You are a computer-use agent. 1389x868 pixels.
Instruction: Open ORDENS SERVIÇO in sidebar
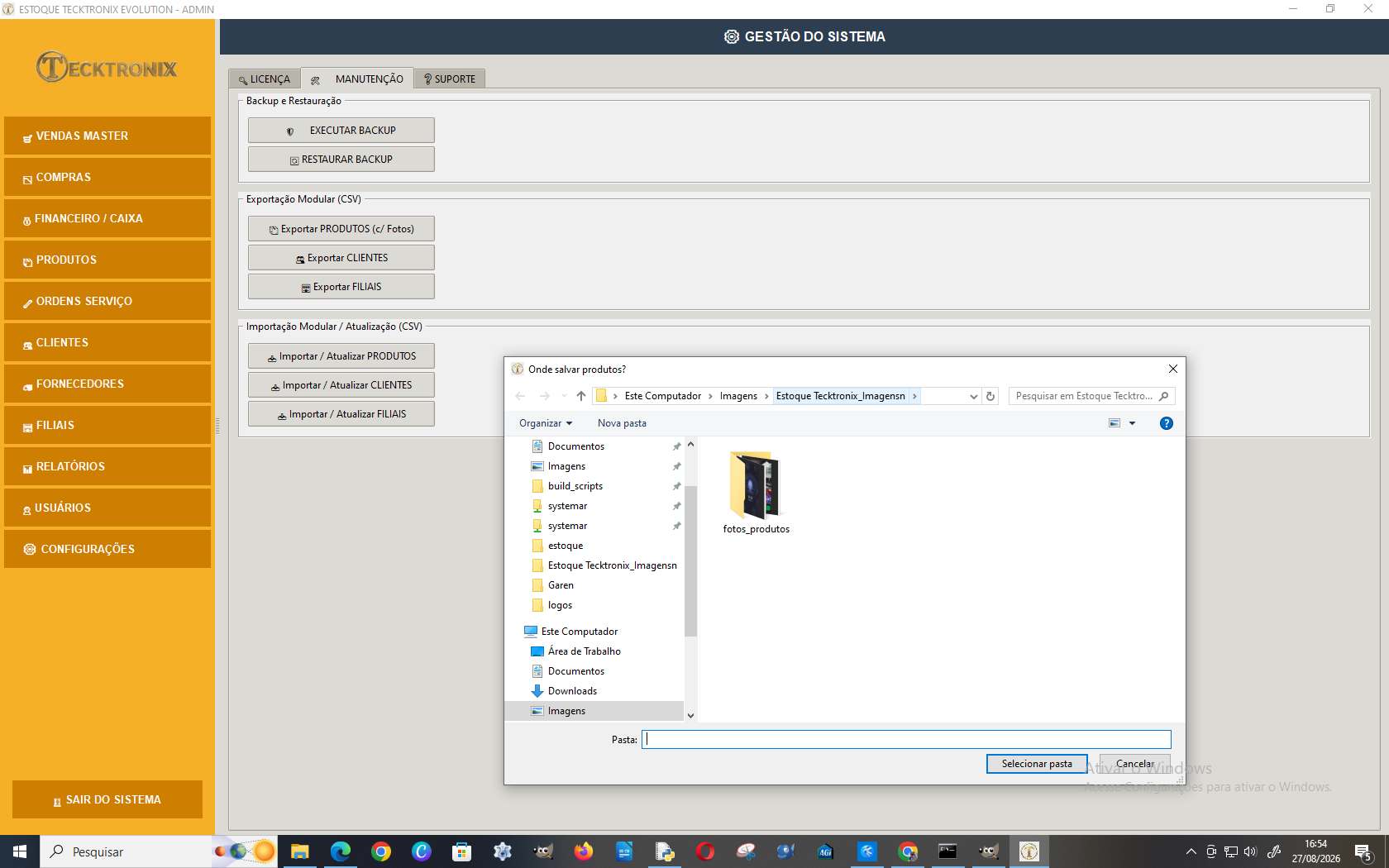tap(107, 301)
